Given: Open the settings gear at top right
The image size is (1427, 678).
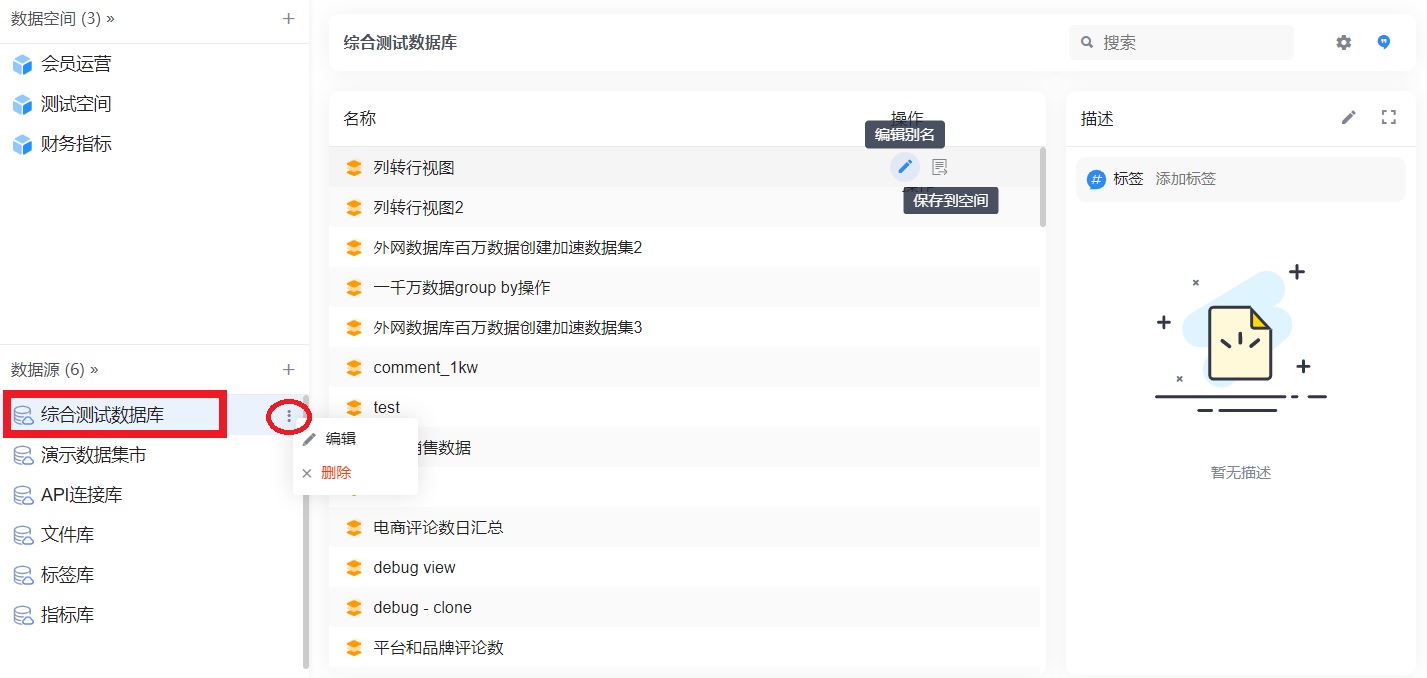Looking at the screenshot, I should 1343,42.
